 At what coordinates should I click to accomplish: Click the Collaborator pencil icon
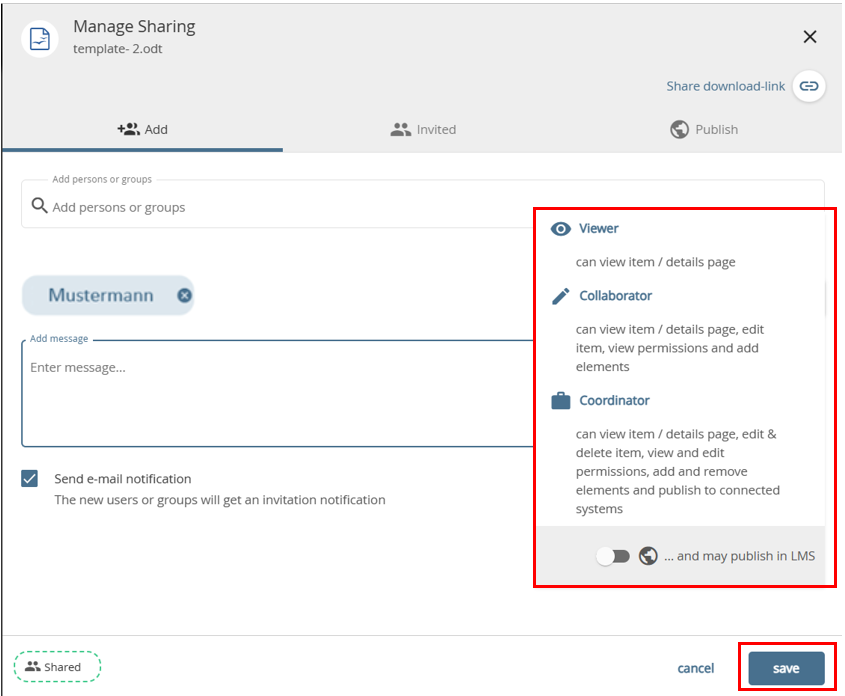click(561, 296)
